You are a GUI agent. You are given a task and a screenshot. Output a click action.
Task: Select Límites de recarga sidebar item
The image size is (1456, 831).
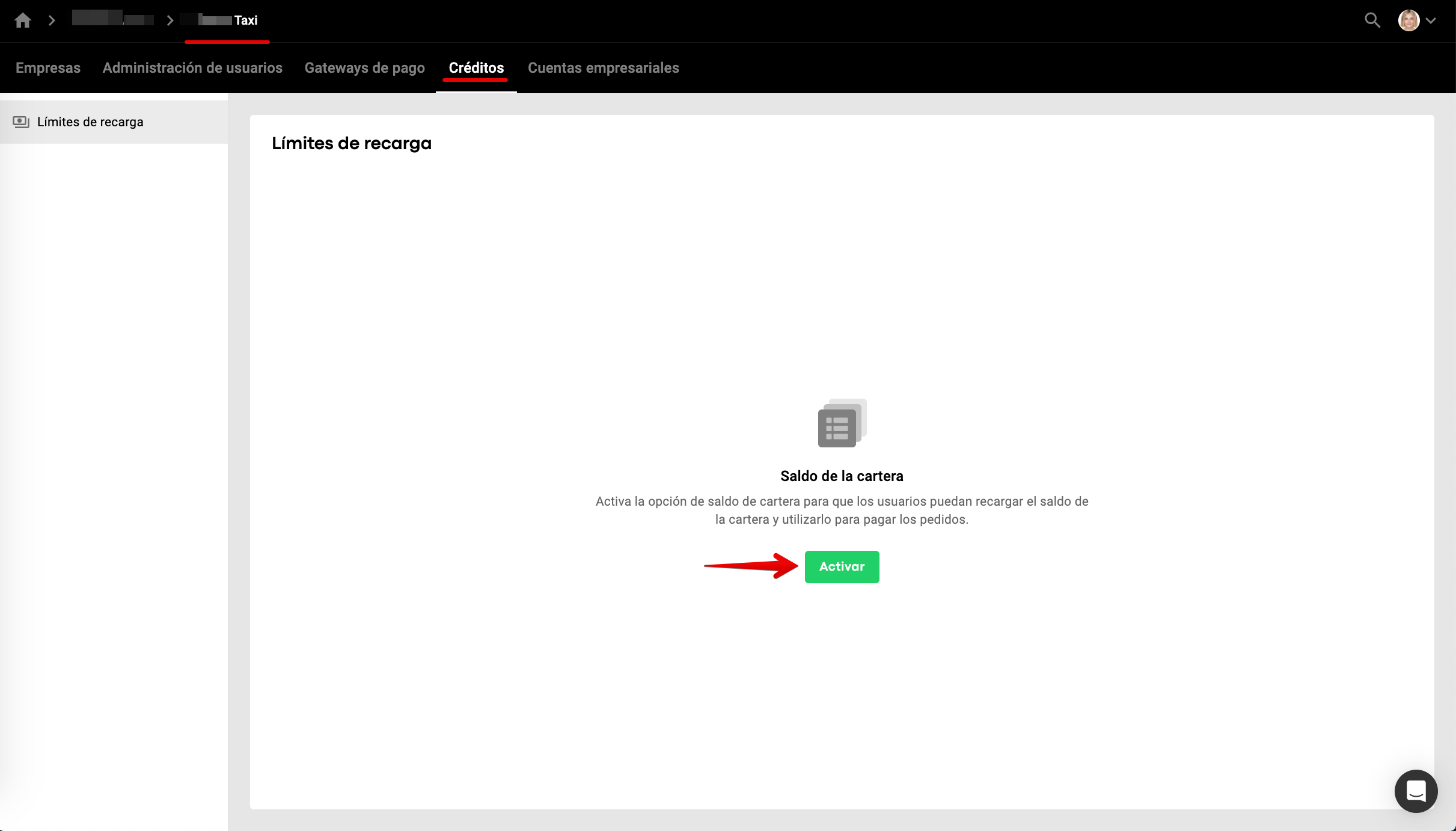pos(90,122)
